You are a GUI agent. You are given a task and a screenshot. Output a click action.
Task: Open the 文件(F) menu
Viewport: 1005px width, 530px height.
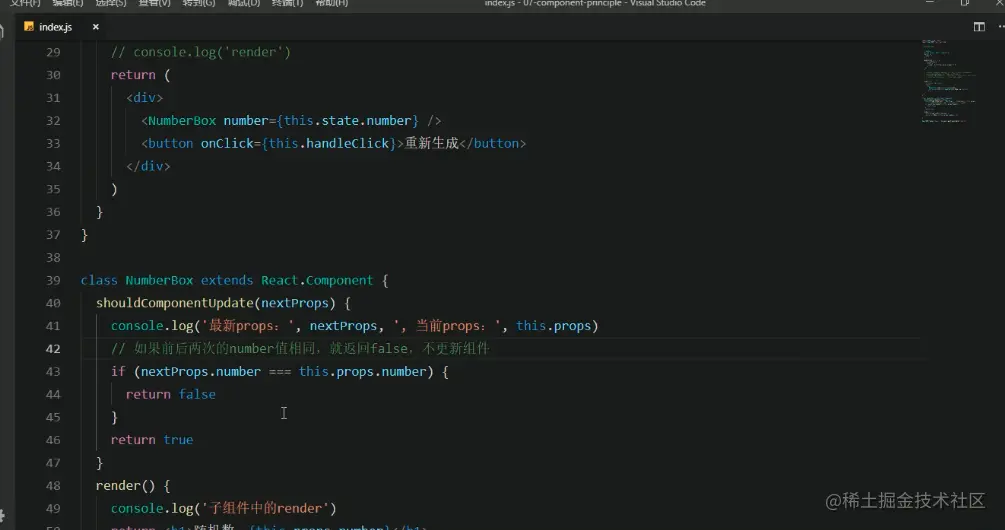tap(25, 3)
